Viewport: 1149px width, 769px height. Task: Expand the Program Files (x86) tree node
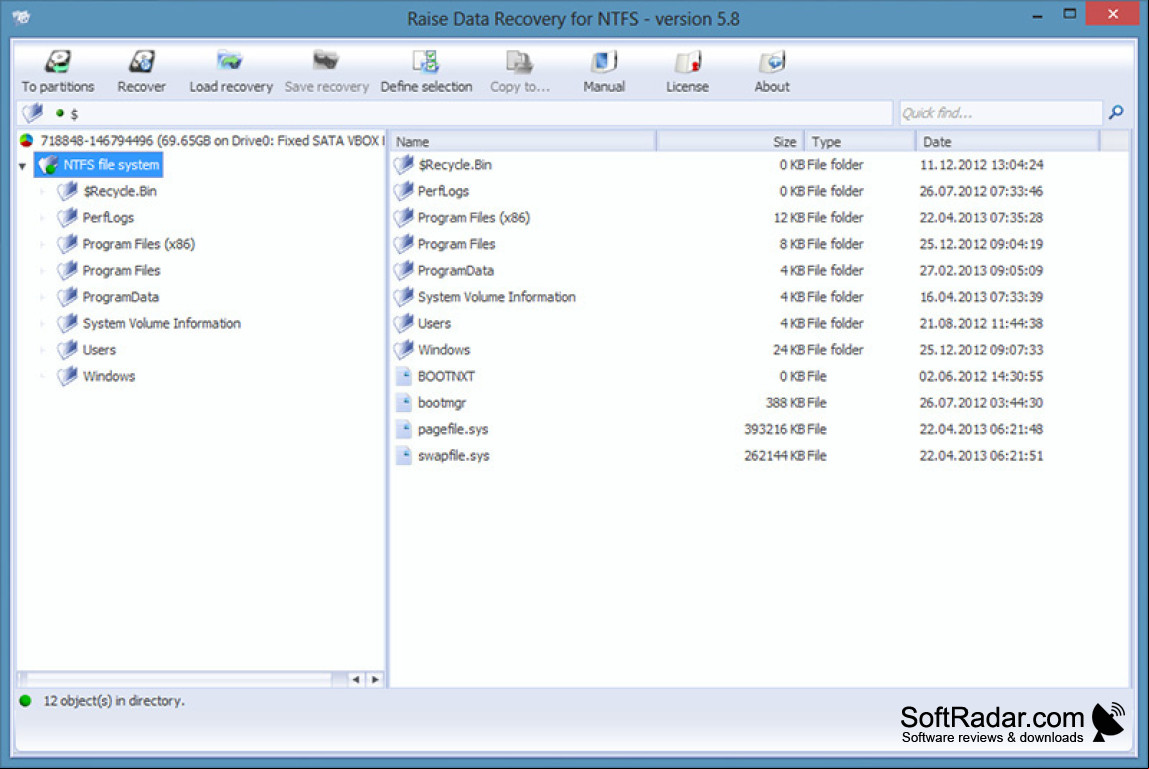[43, 245]
